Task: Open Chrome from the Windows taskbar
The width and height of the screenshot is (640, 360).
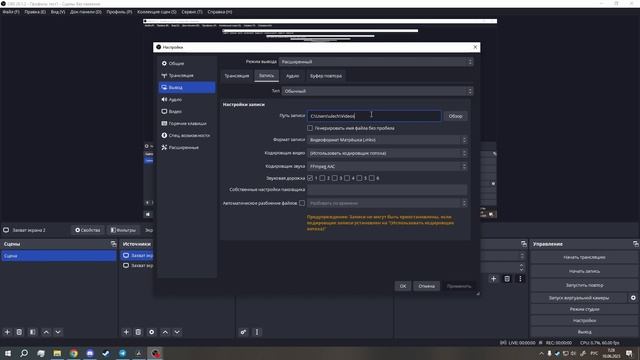Action: pos(73,353)
